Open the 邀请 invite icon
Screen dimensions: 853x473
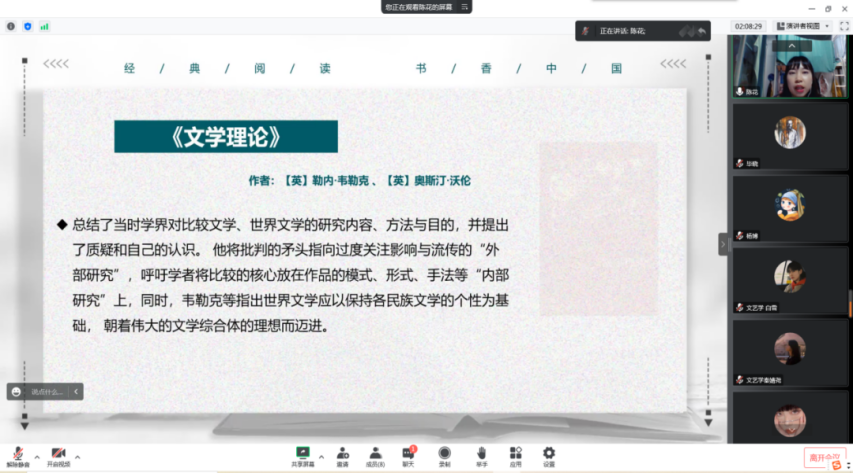click(x=342, y=456)
